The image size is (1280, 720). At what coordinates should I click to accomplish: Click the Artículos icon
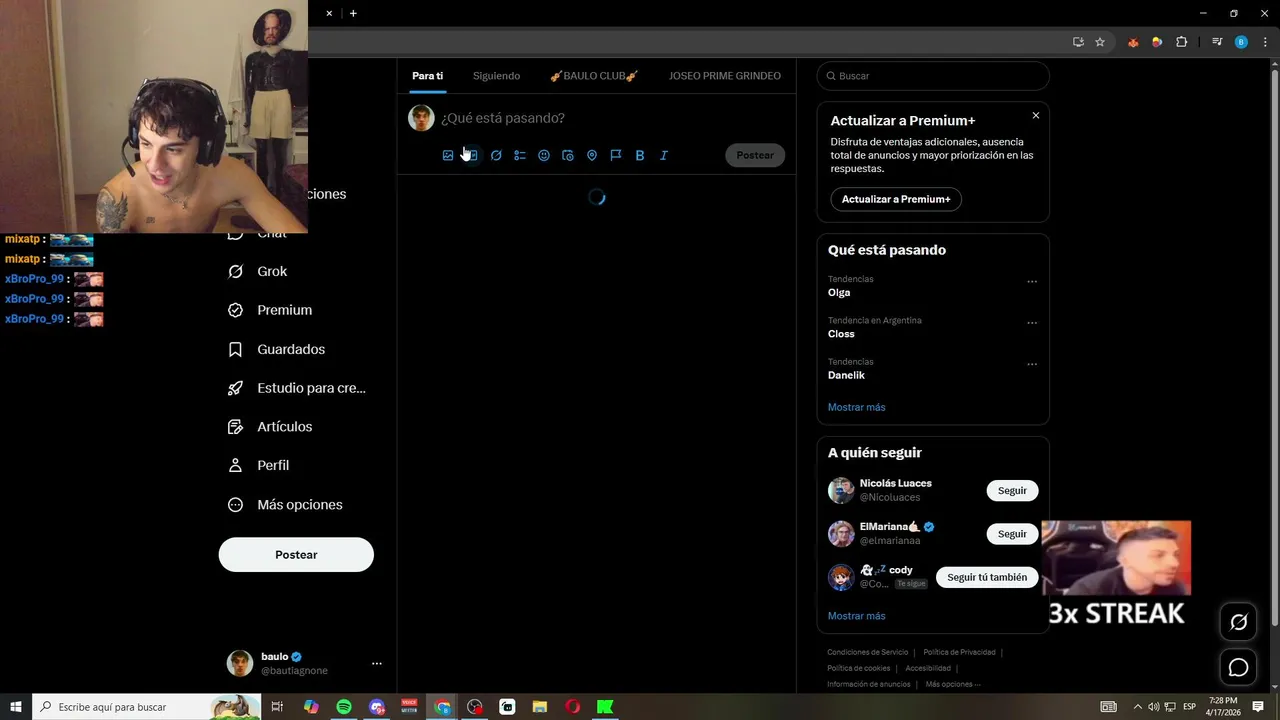236,427
